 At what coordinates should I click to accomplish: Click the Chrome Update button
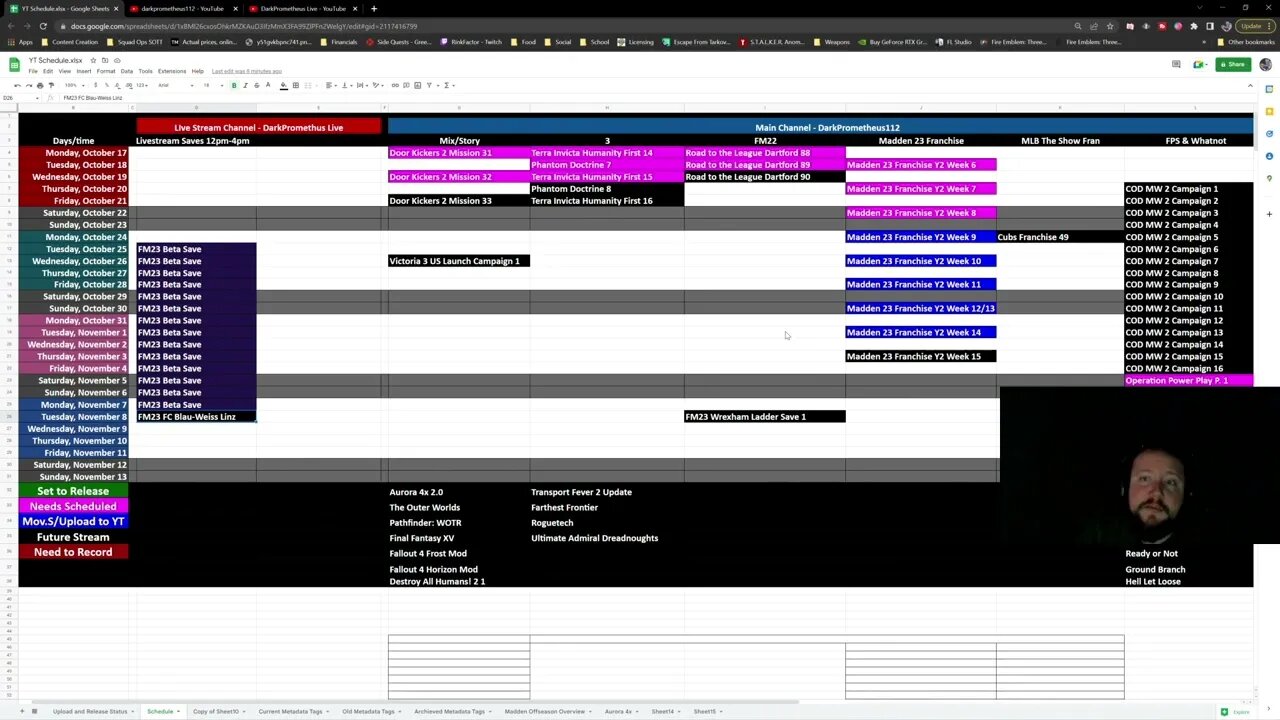(1253, 26)
